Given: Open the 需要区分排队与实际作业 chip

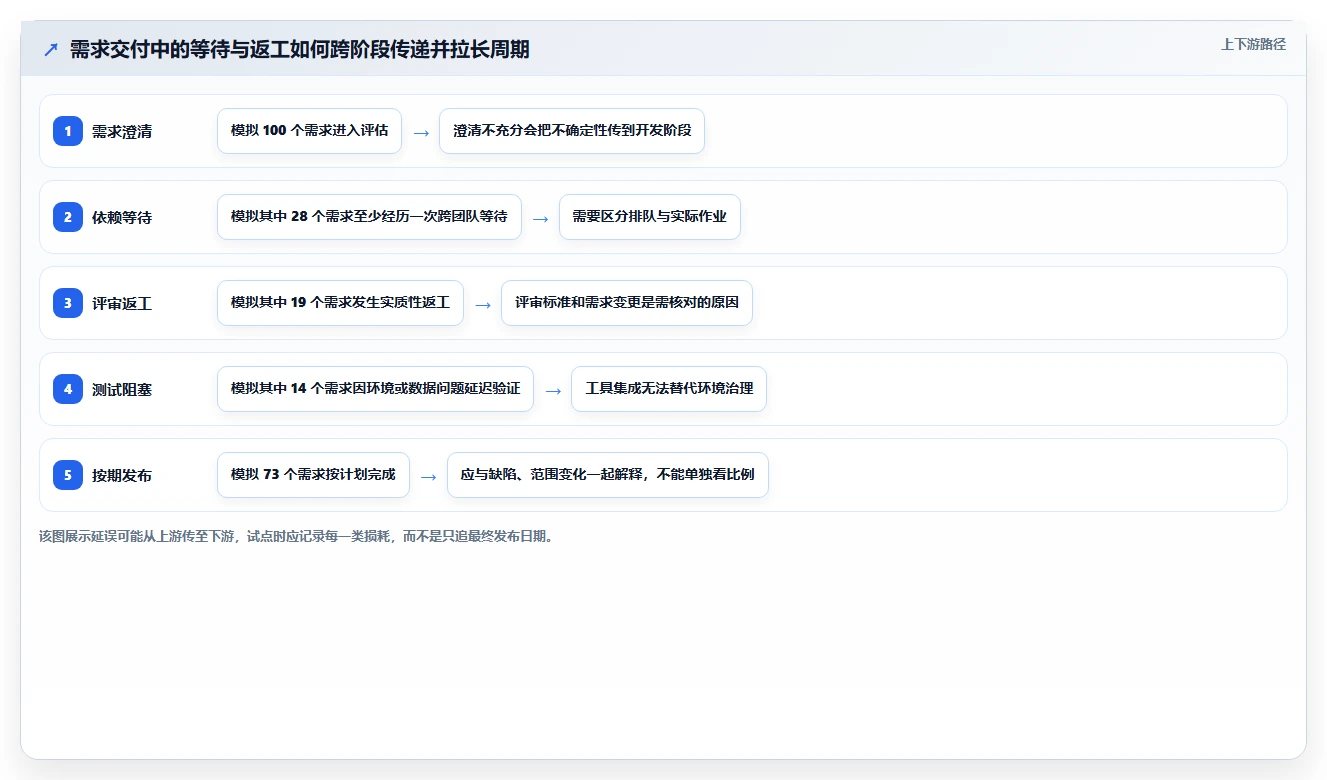Looking at the screenshot, I should (x=650, y=217).
